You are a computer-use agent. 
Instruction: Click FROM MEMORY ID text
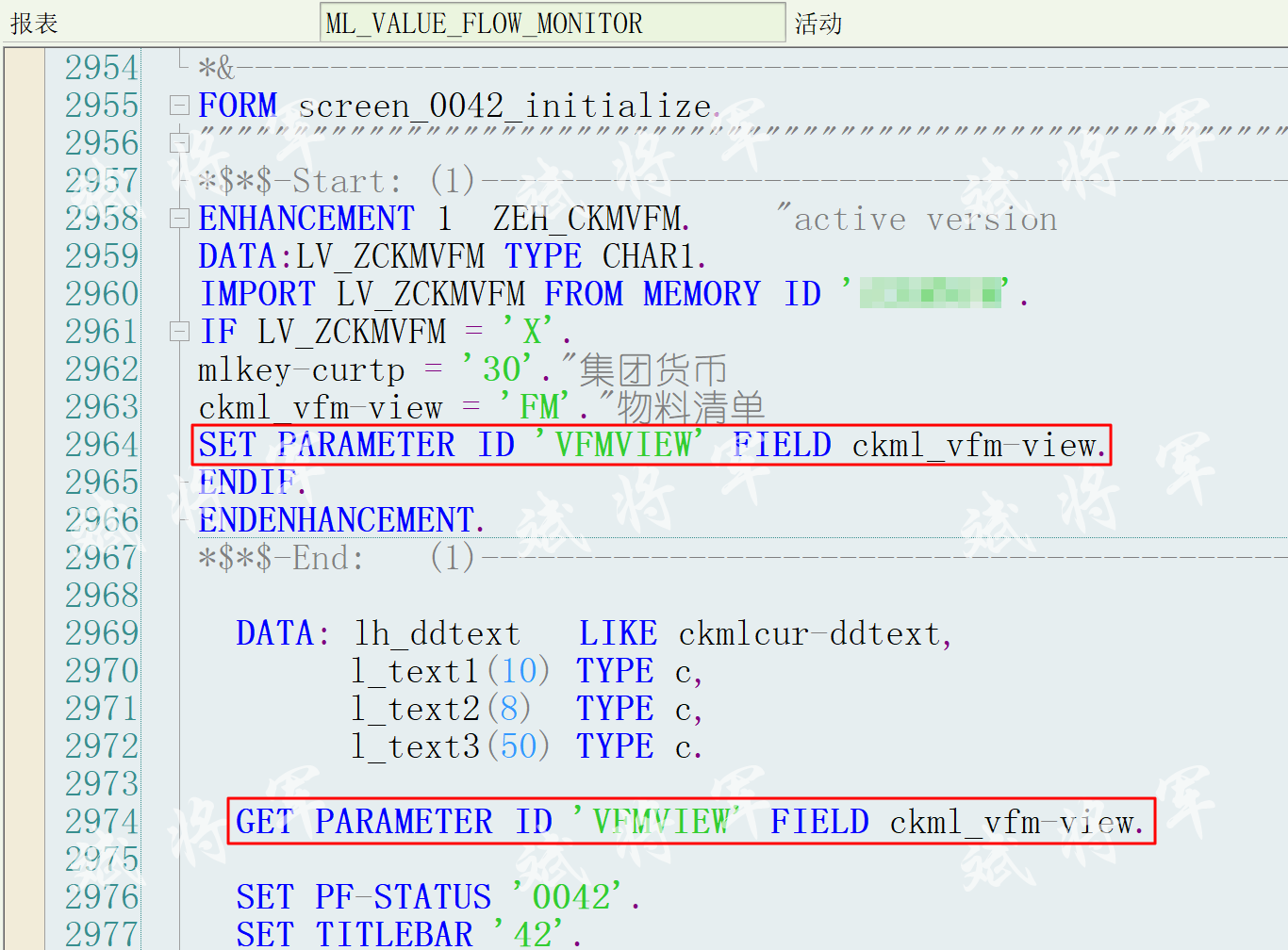coord(683,294)
